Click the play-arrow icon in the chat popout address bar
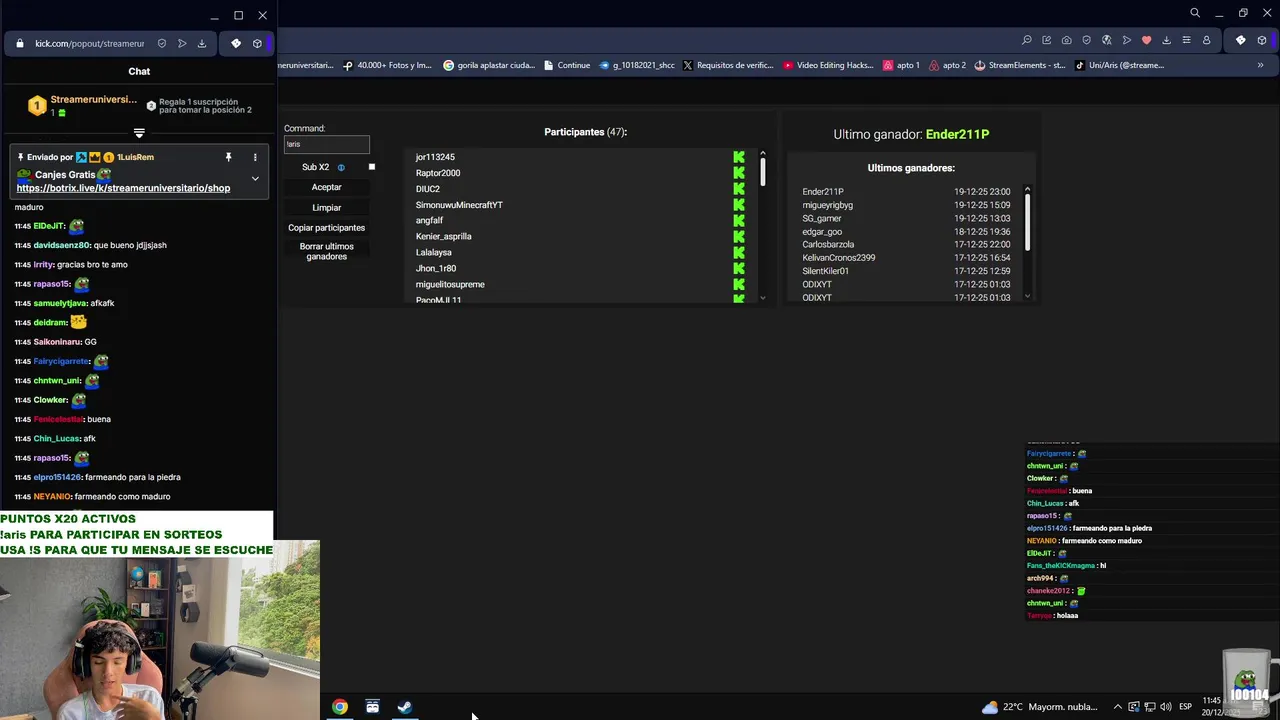The image size is (1280, 720). (x=182, y=43)
